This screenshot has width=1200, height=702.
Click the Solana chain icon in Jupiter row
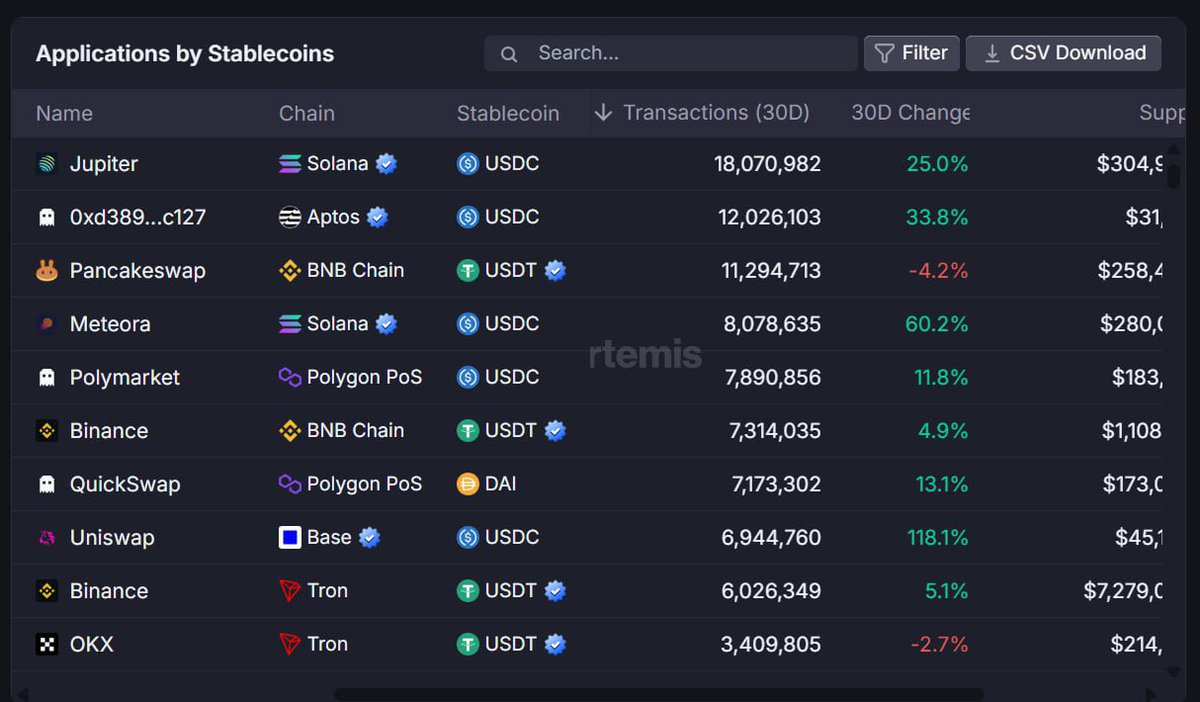(x=290, y=164)
